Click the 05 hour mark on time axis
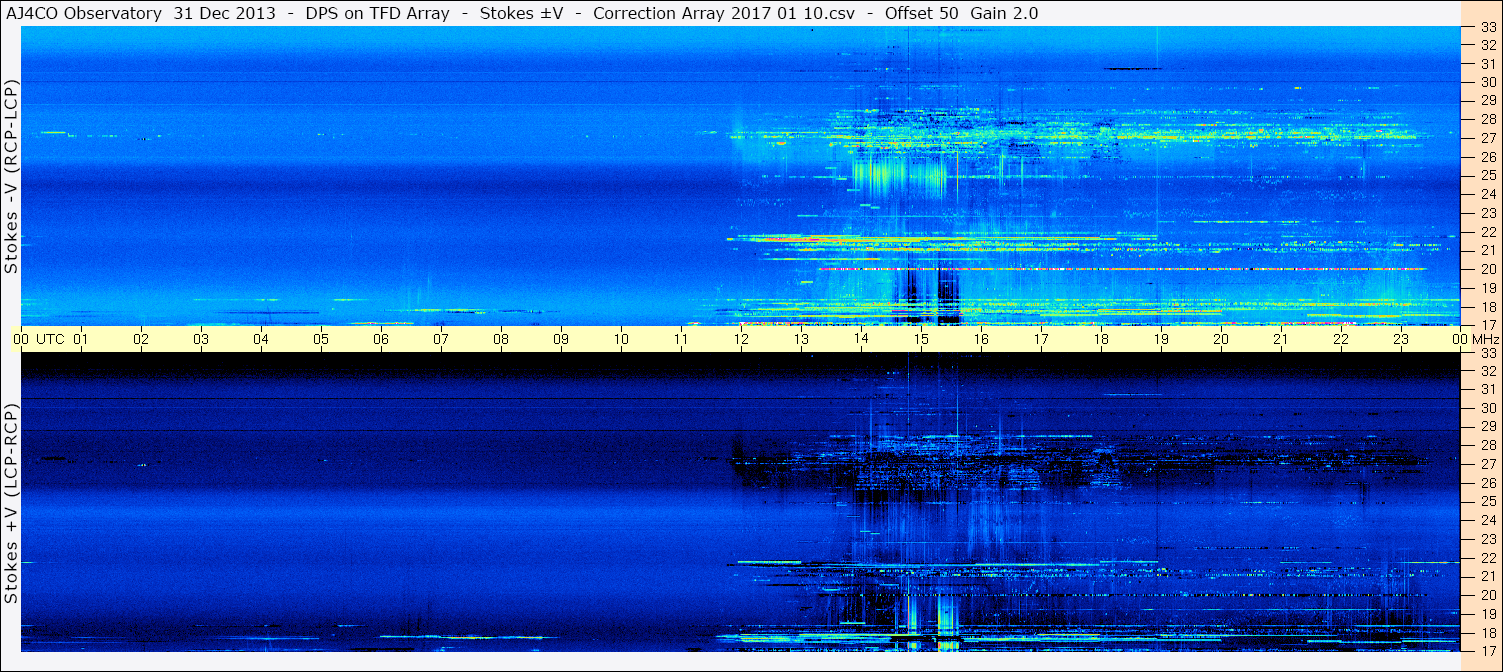This screenshot has height=672, width=1503. (321, 340)
